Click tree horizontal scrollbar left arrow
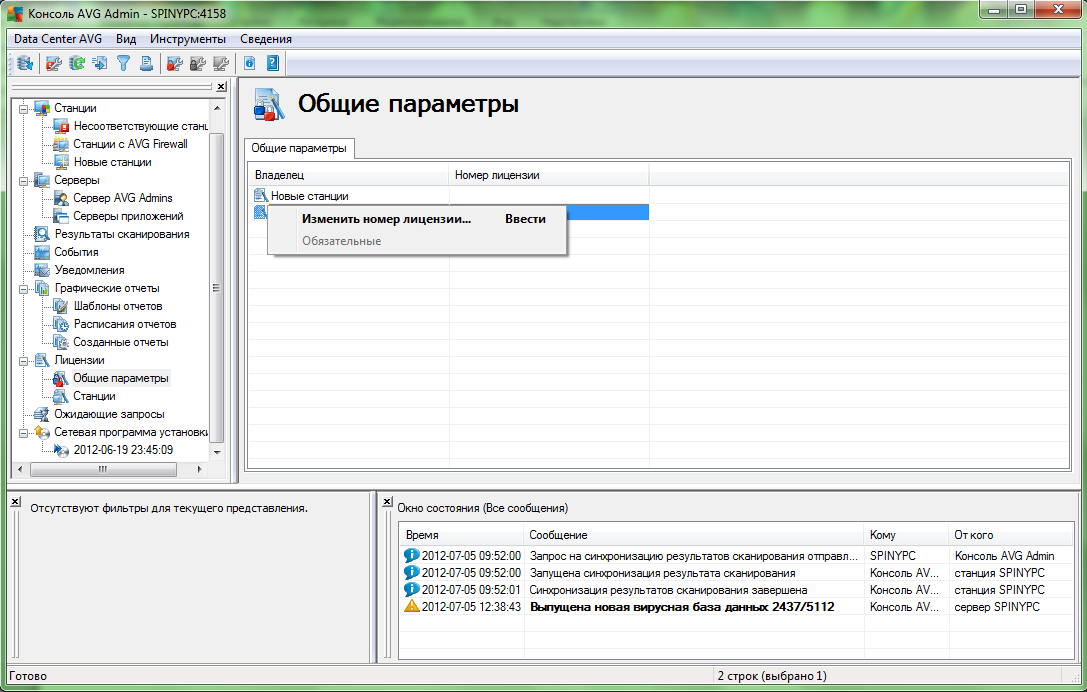Viewport: 1087px width, 692px height. [20, 469]
